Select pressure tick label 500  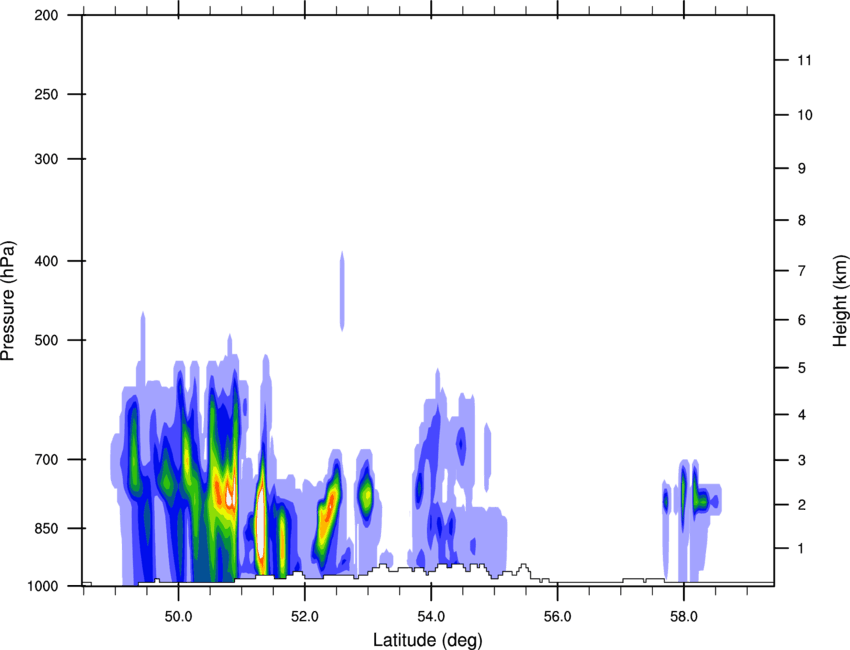[x=46, y=340]
